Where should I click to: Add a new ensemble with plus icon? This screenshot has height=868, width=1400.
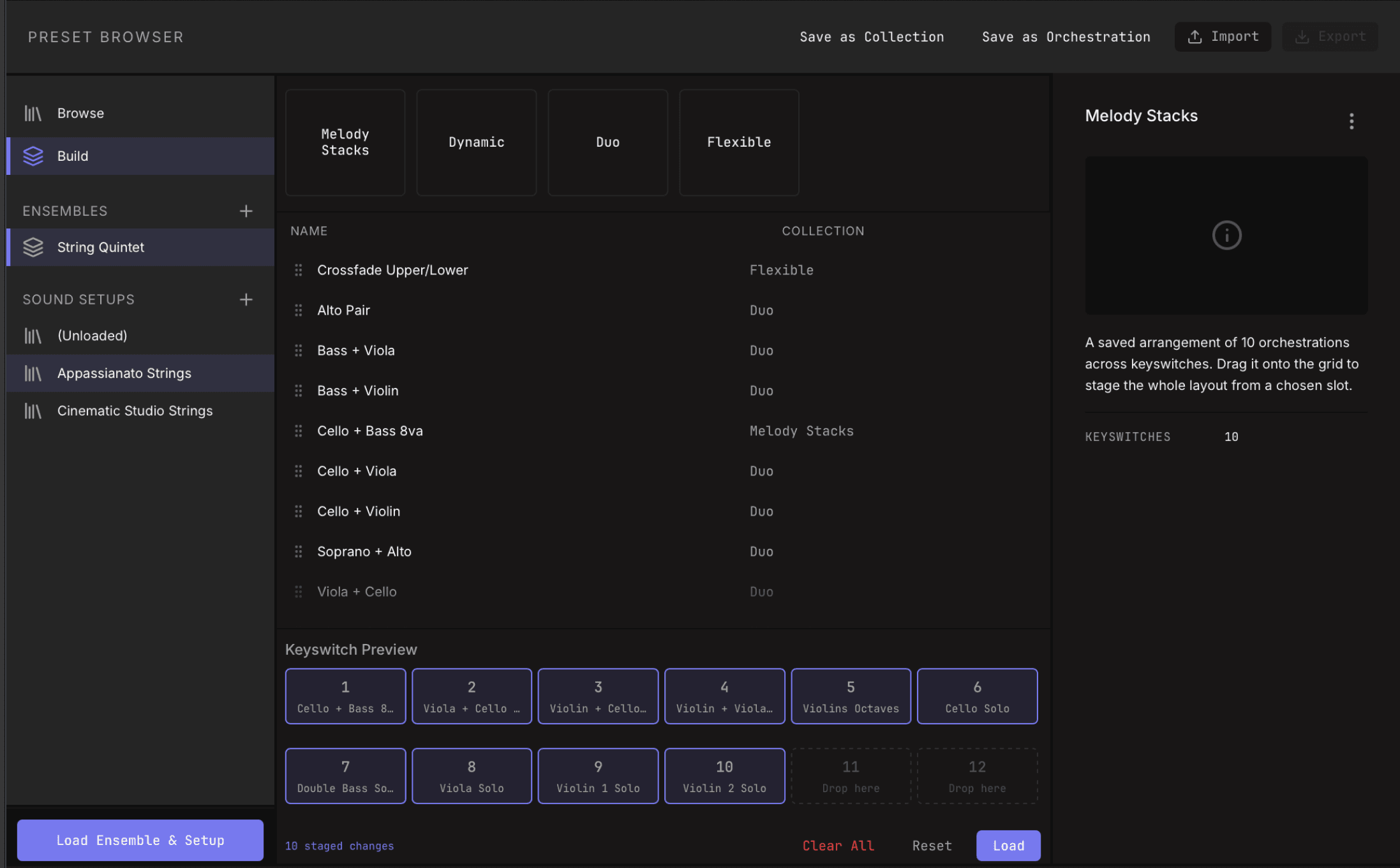pyautogui.click(x=246, y=211)
